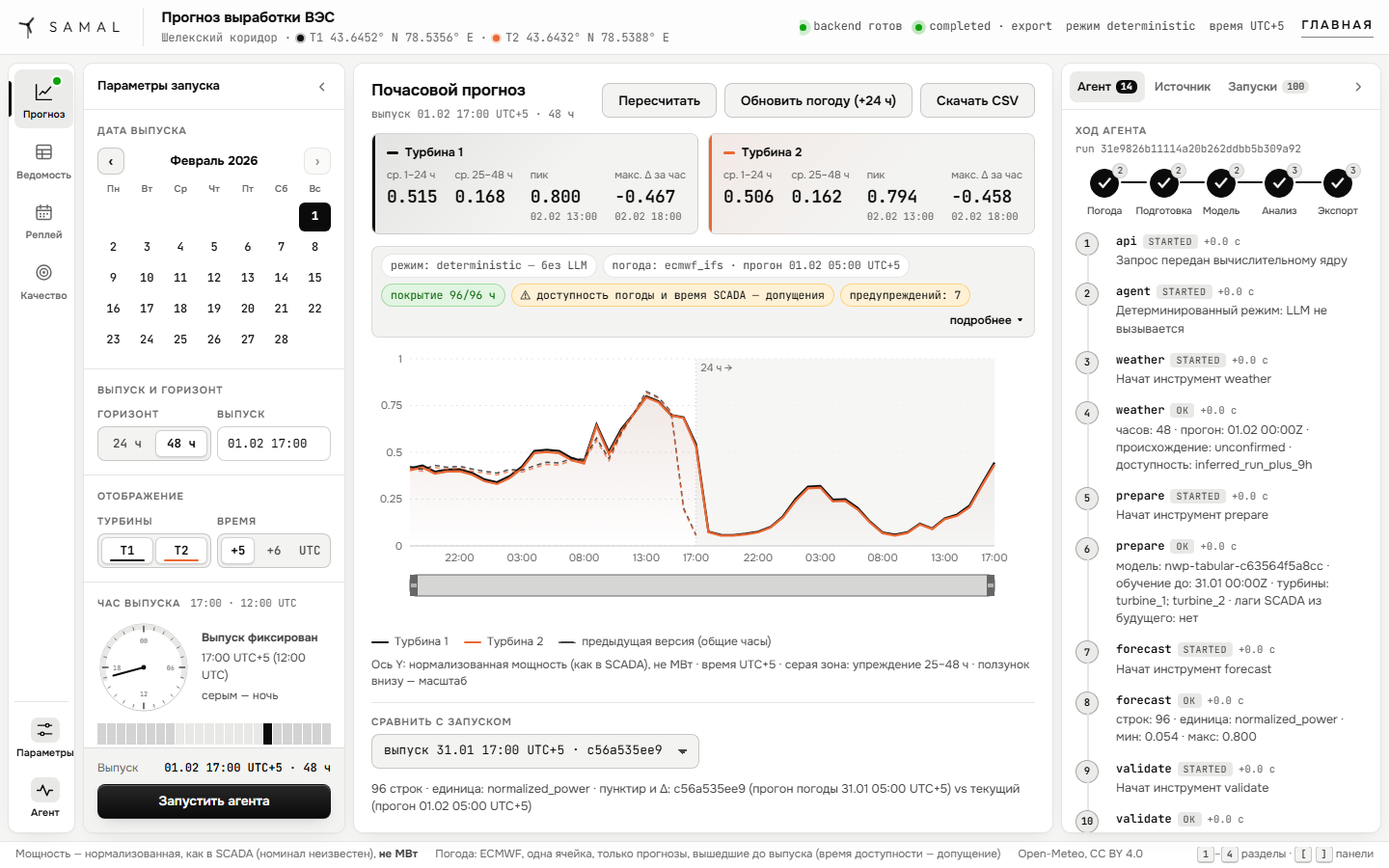Open the Качество sidebar section

click(43, 282)
